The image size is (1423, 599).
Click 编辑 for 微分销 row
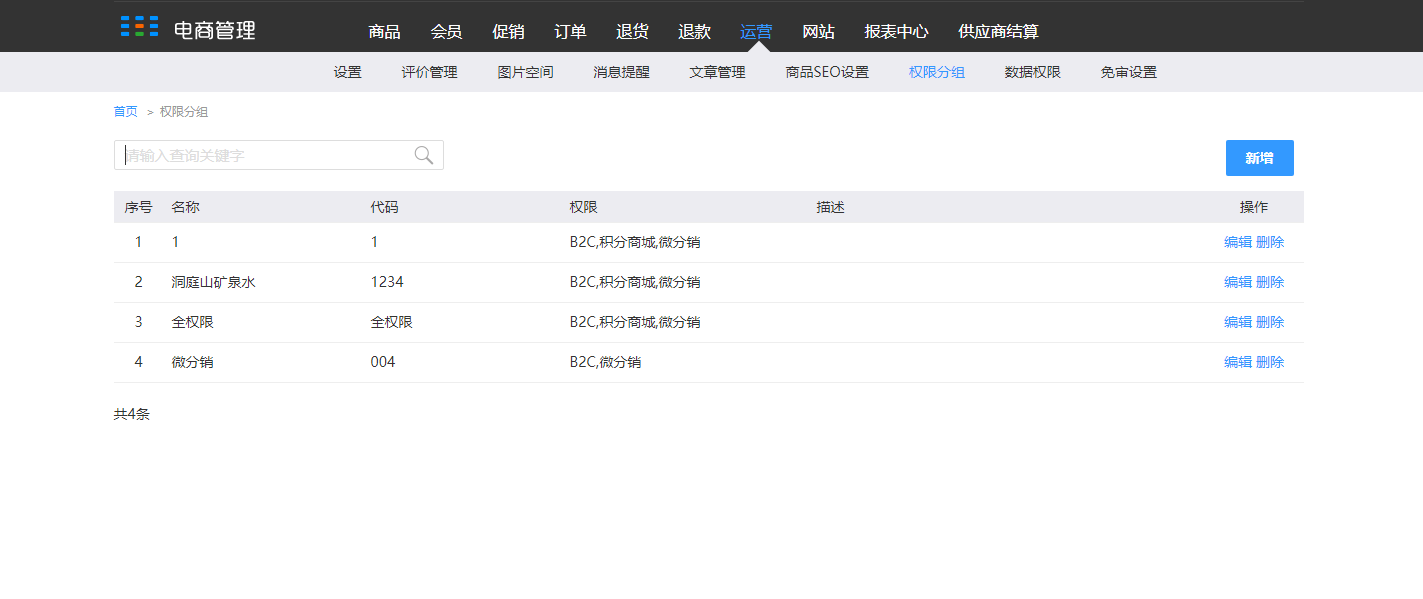coord(1238,362)
